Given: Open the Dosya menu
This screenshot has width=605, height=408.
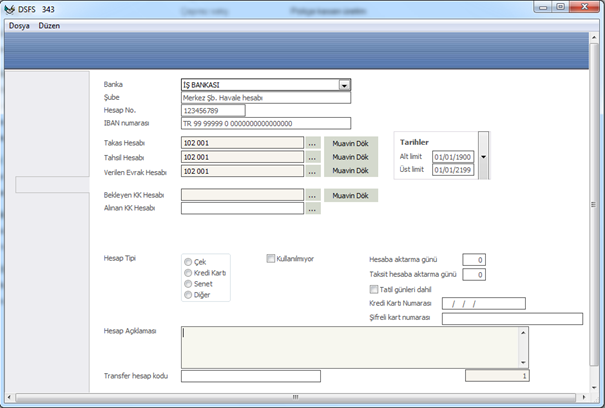Looking at the screenshot, I should tap(20, 25).
